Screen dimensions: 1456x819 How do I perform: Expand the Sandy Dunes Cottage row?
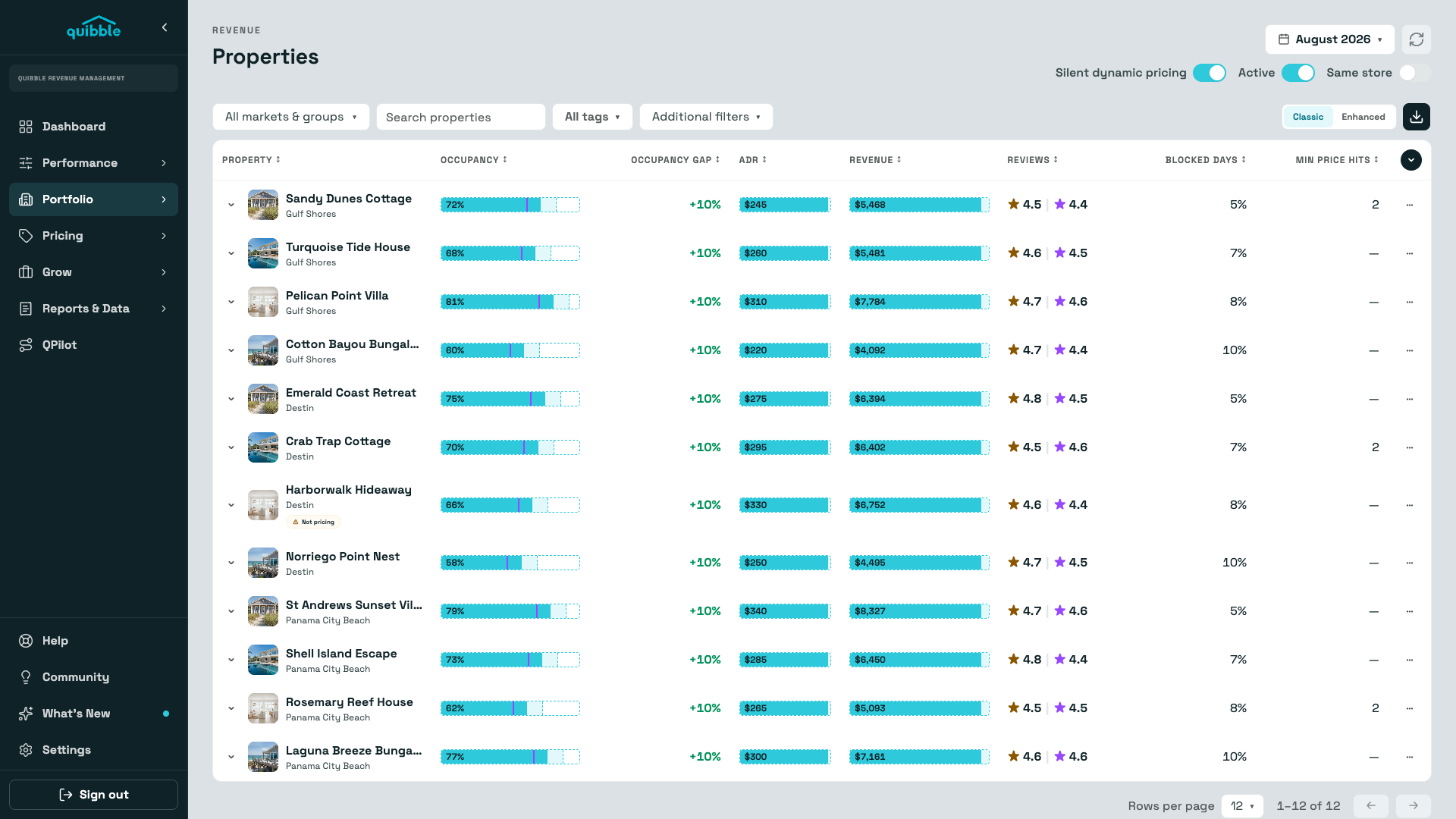point(231,205)
